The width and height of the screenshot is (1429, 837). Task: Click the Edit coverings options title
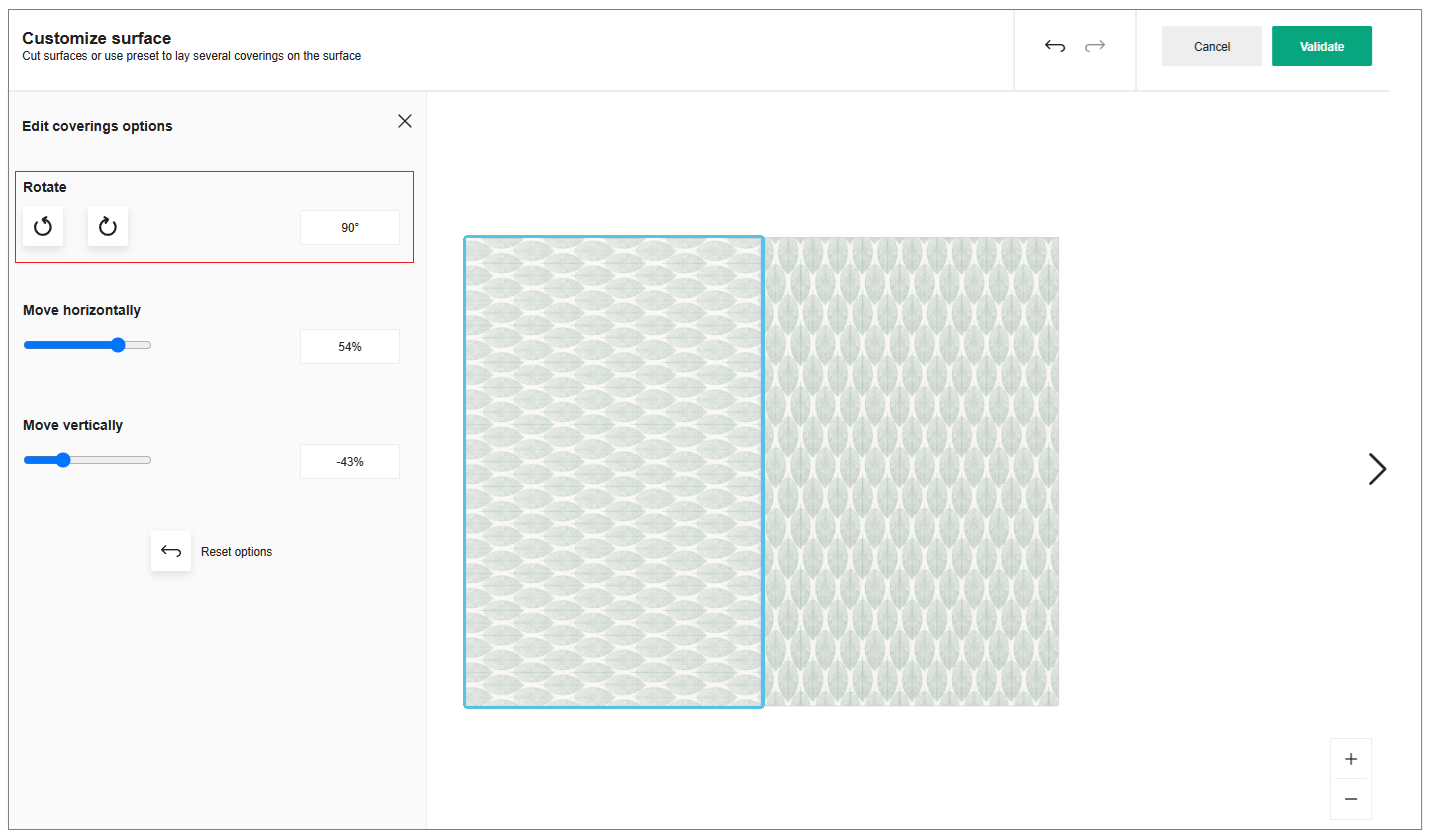click(97, 125)
